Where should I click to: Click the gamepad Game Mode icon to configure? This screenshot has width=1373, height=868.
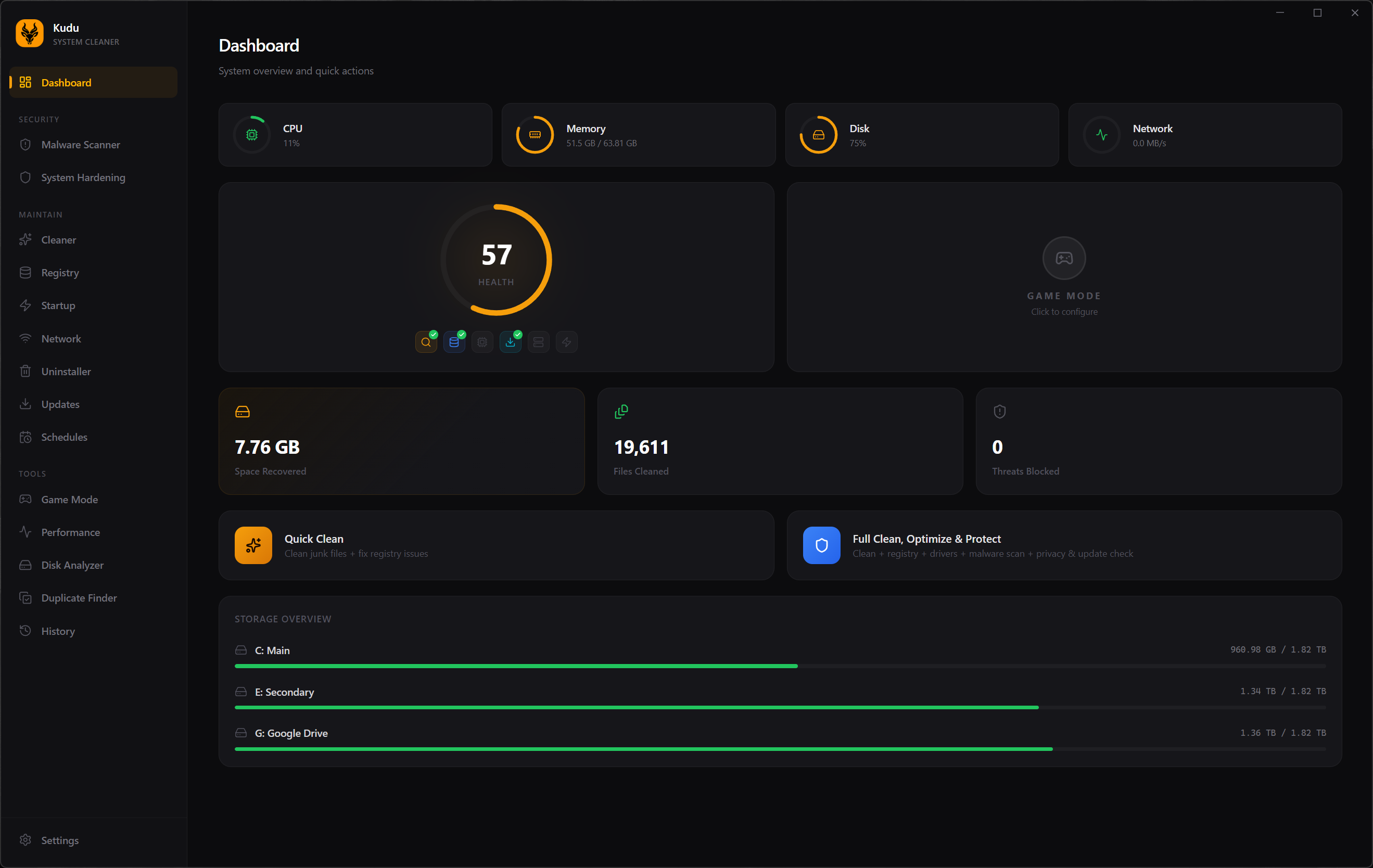(1063, 258)
